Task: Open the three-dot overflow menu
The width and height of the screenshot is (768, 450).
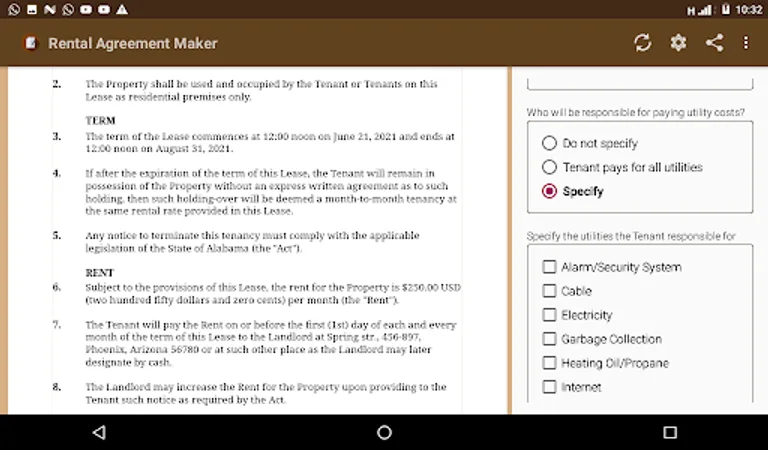Action: [745, 43]
